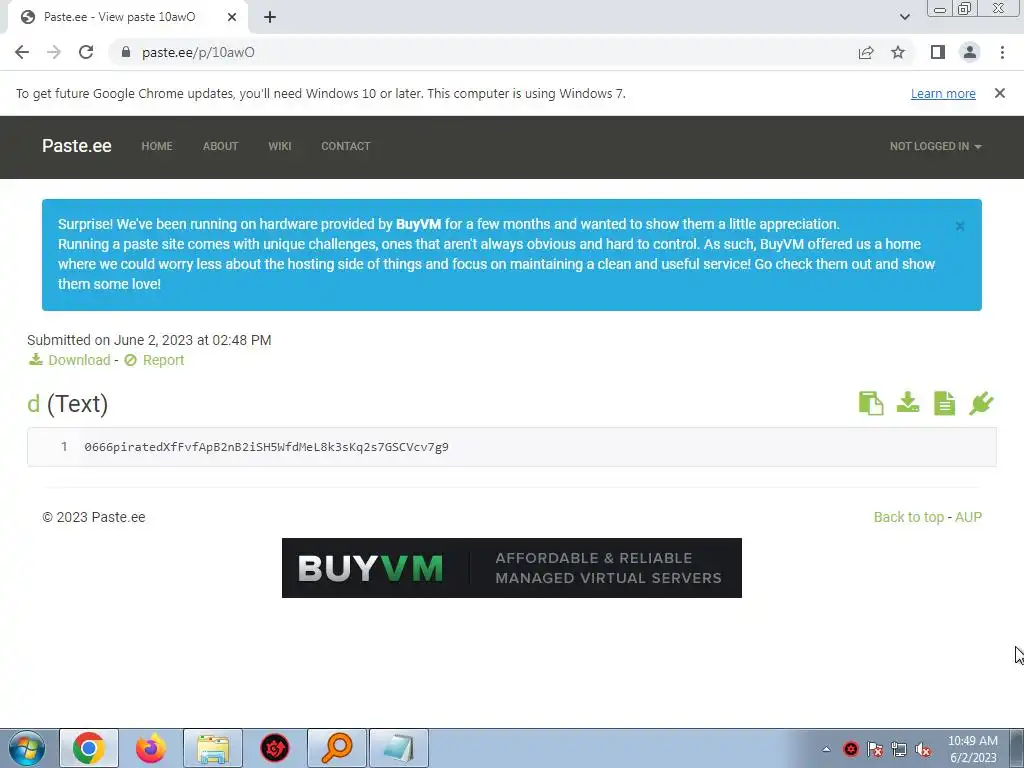1024x768 pixels.
Task: Open volume control tray icon
Action: (x=923, y=749)
